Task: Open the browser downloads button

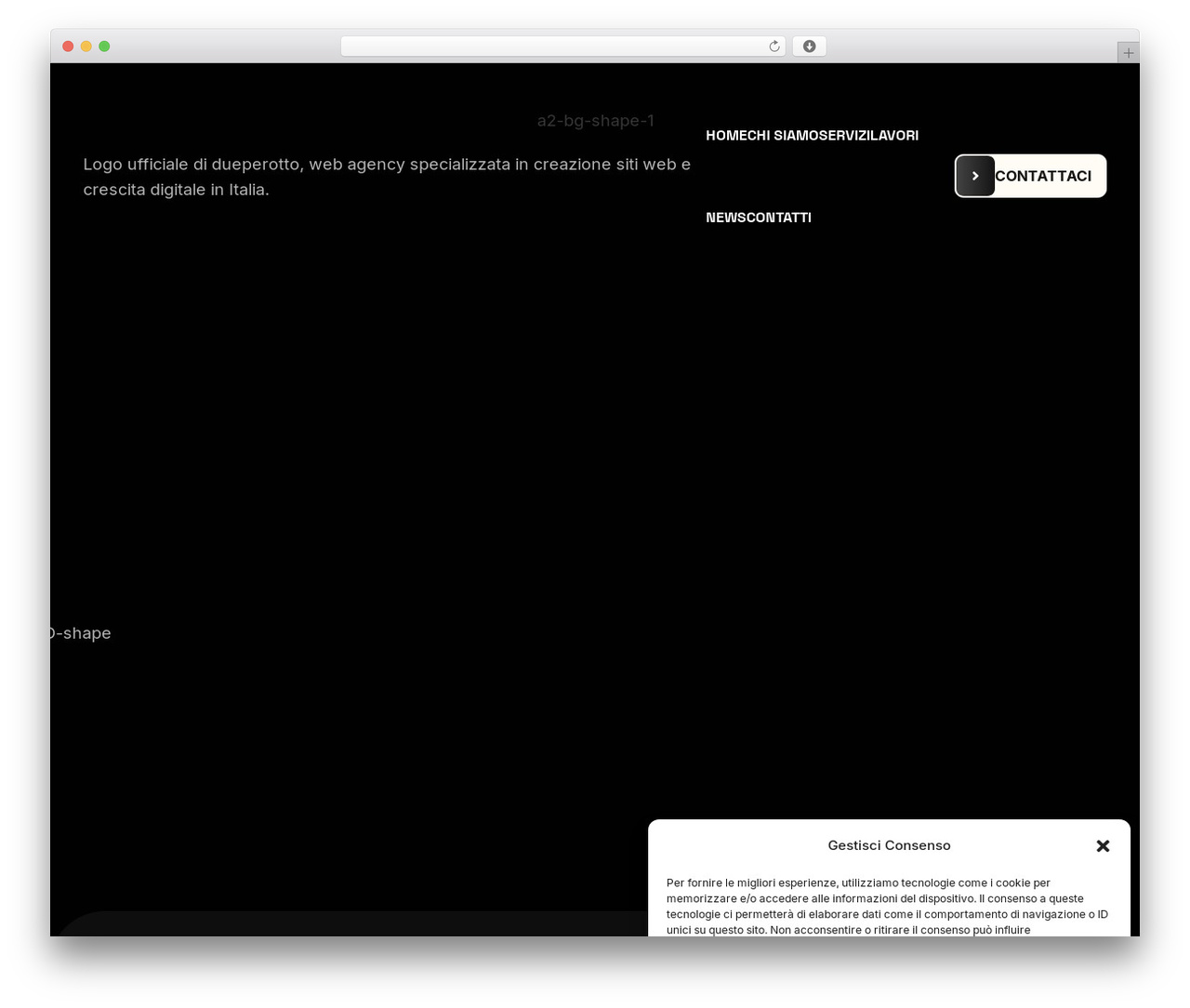Action: pos(809,46)
